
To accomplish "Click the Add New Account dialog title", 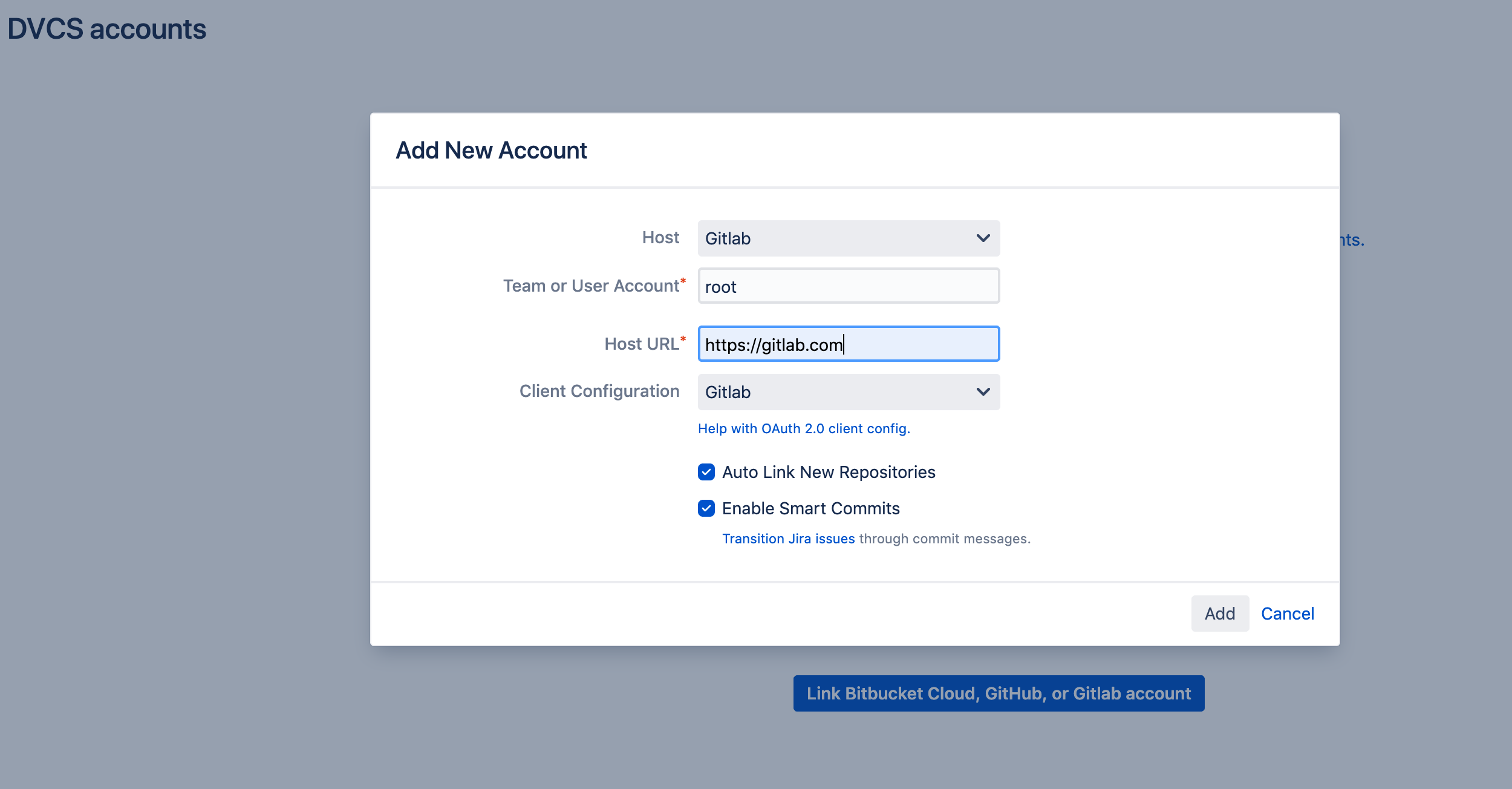I will (491, 150).
